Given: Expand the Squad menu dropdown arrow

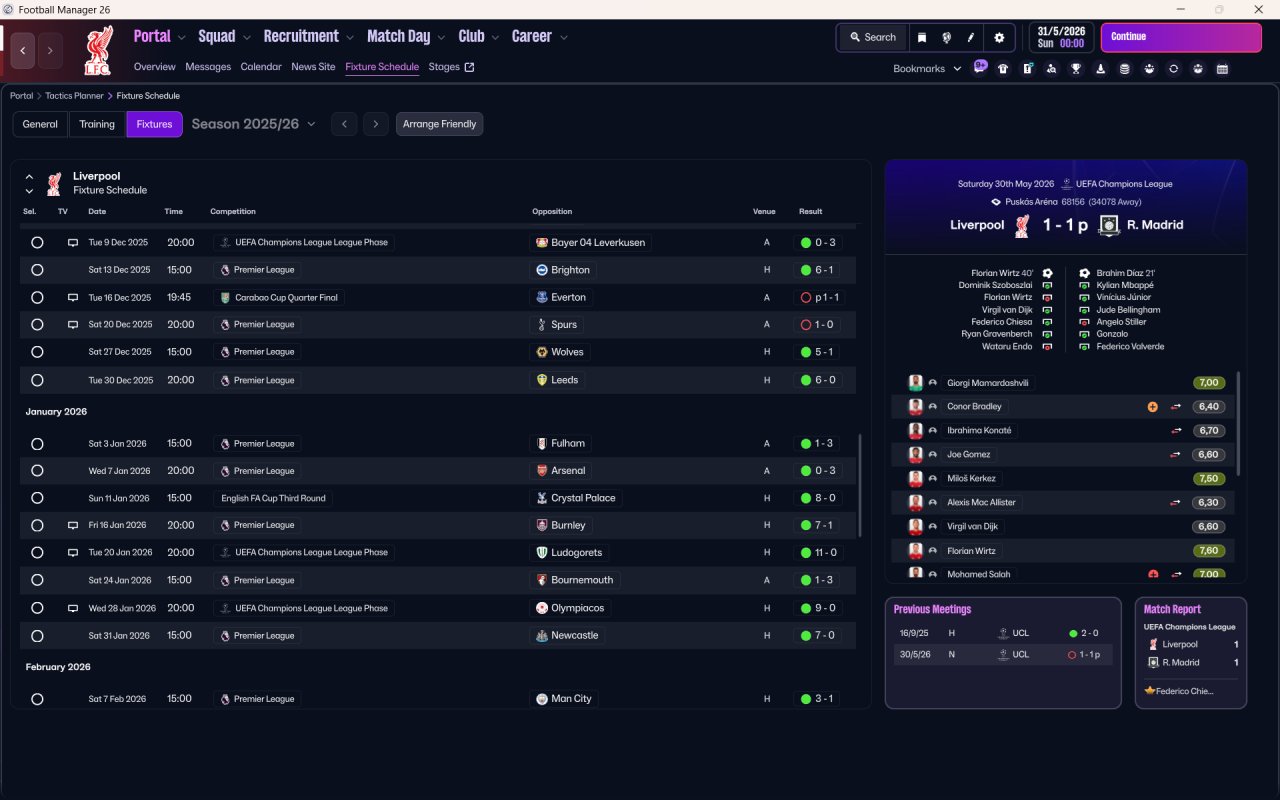Looking at the screenshot, I should click(246, 38).
